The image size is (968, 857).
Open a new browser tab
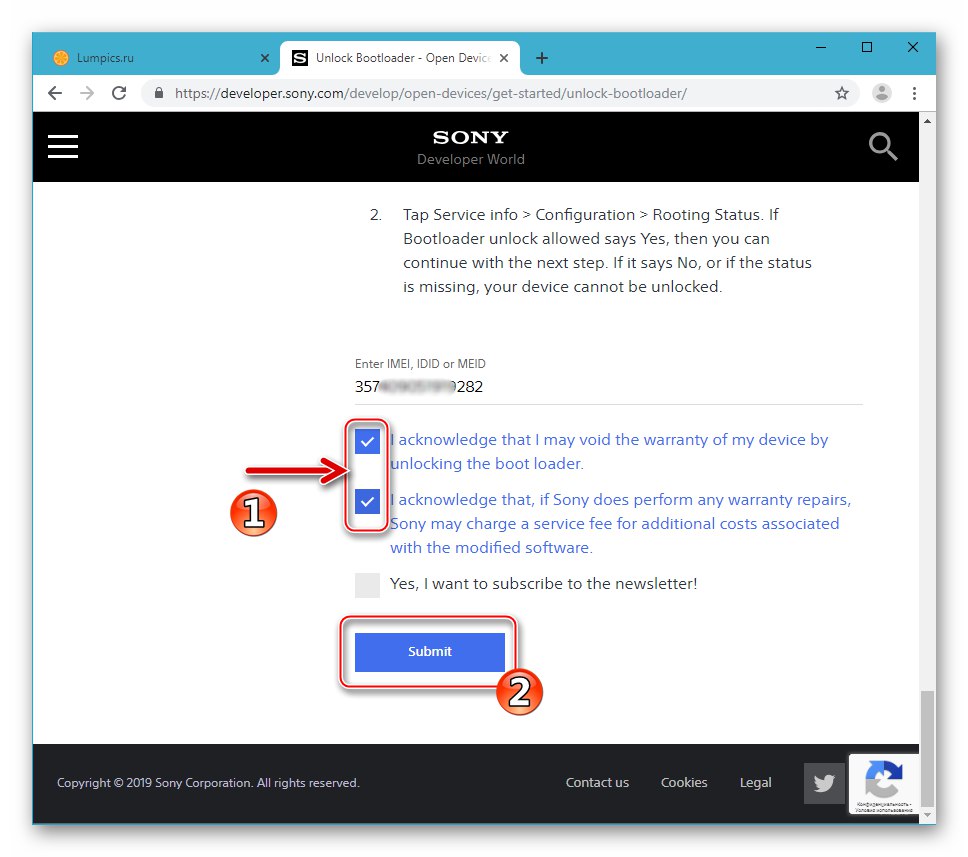[541, 58]
